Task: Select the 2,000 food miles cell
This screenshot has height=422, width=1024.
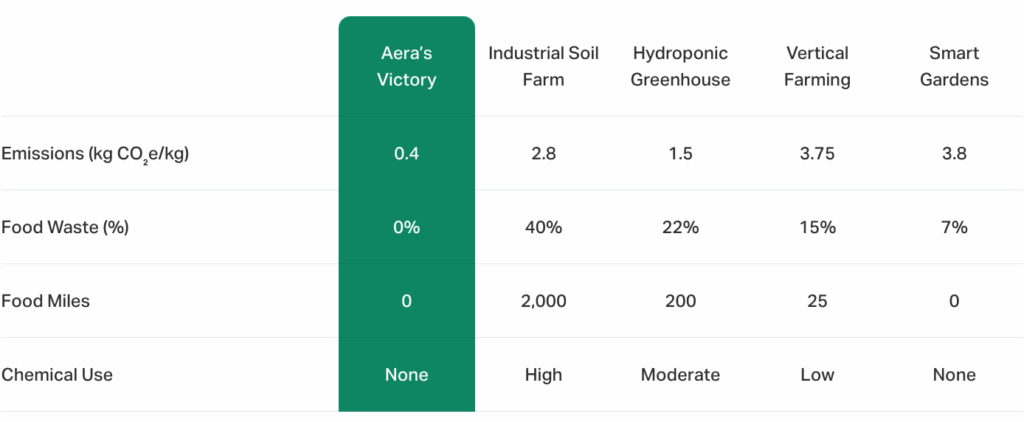Action: click(543, 301)
